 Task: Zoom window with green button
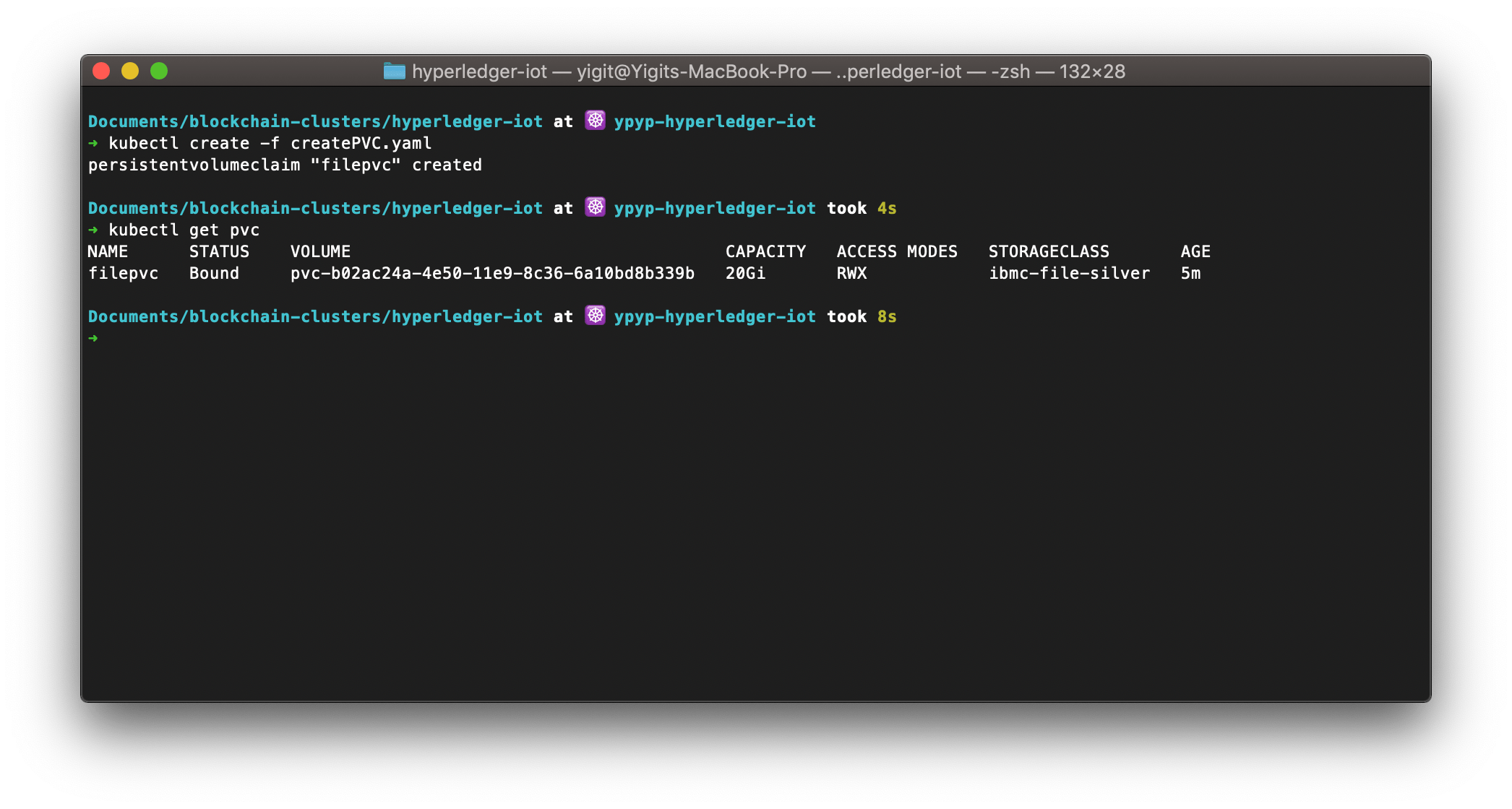tap(159, 71)
